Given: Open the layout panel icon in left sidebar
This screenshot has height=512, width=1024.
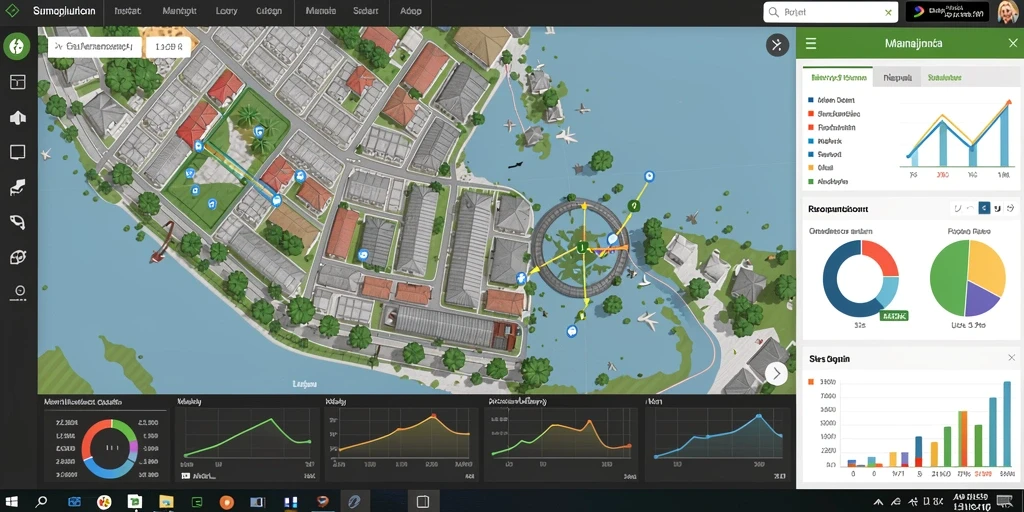Looking at the screenshot, I should (18, 82).
